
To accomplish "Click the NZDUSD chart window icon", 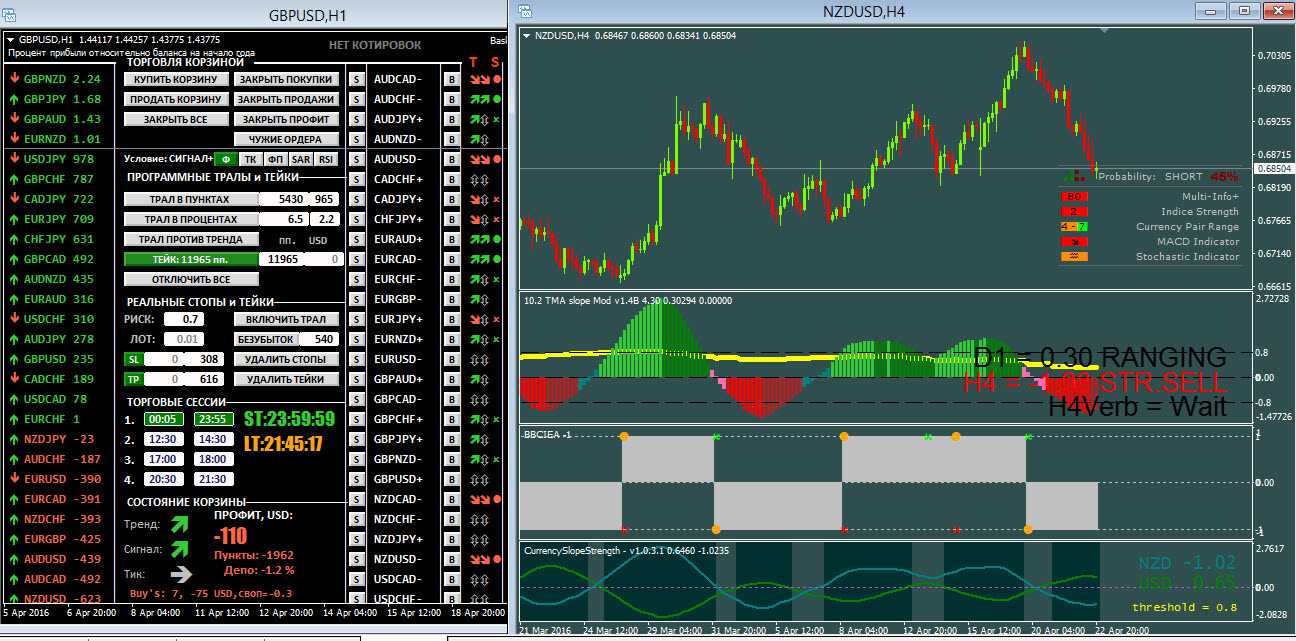I will tap(525, 11).
